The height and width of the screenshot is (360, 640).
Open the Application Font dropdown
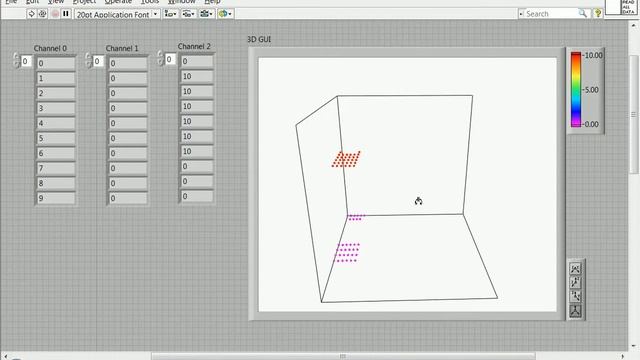click(x=117, y=14)
